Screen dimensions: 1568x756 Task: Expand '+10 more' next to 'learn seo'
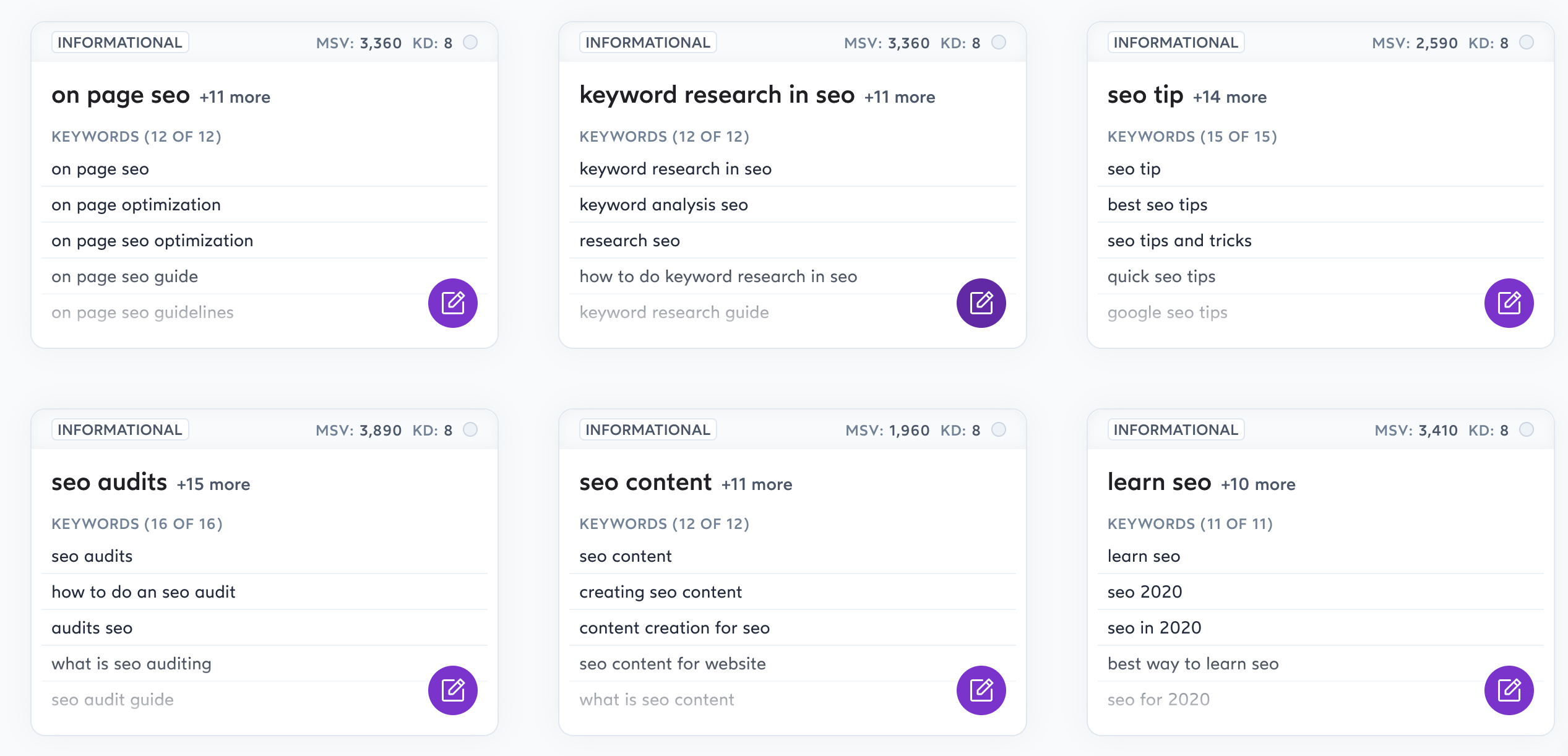(1258, 484)
